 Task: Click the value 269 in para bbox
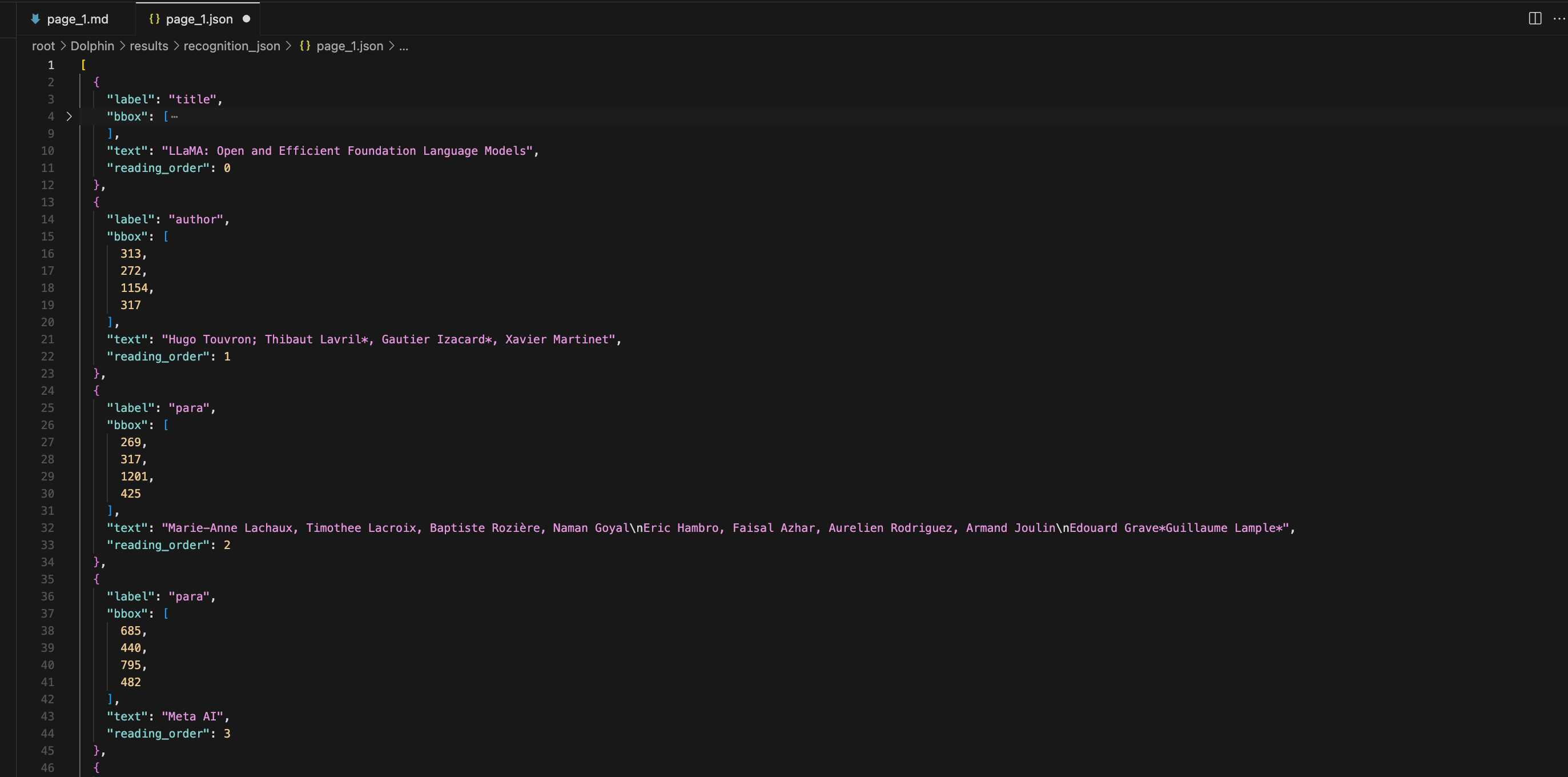(130, 442)
